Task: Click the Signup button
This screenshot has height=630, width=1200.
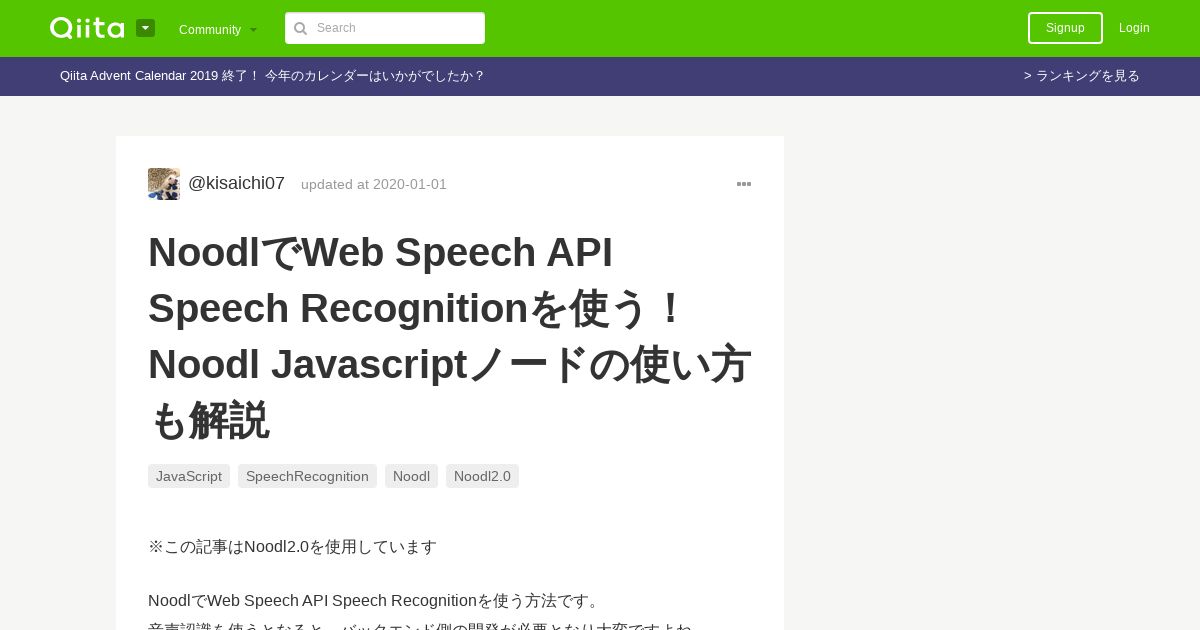Action: (1065, 28)
